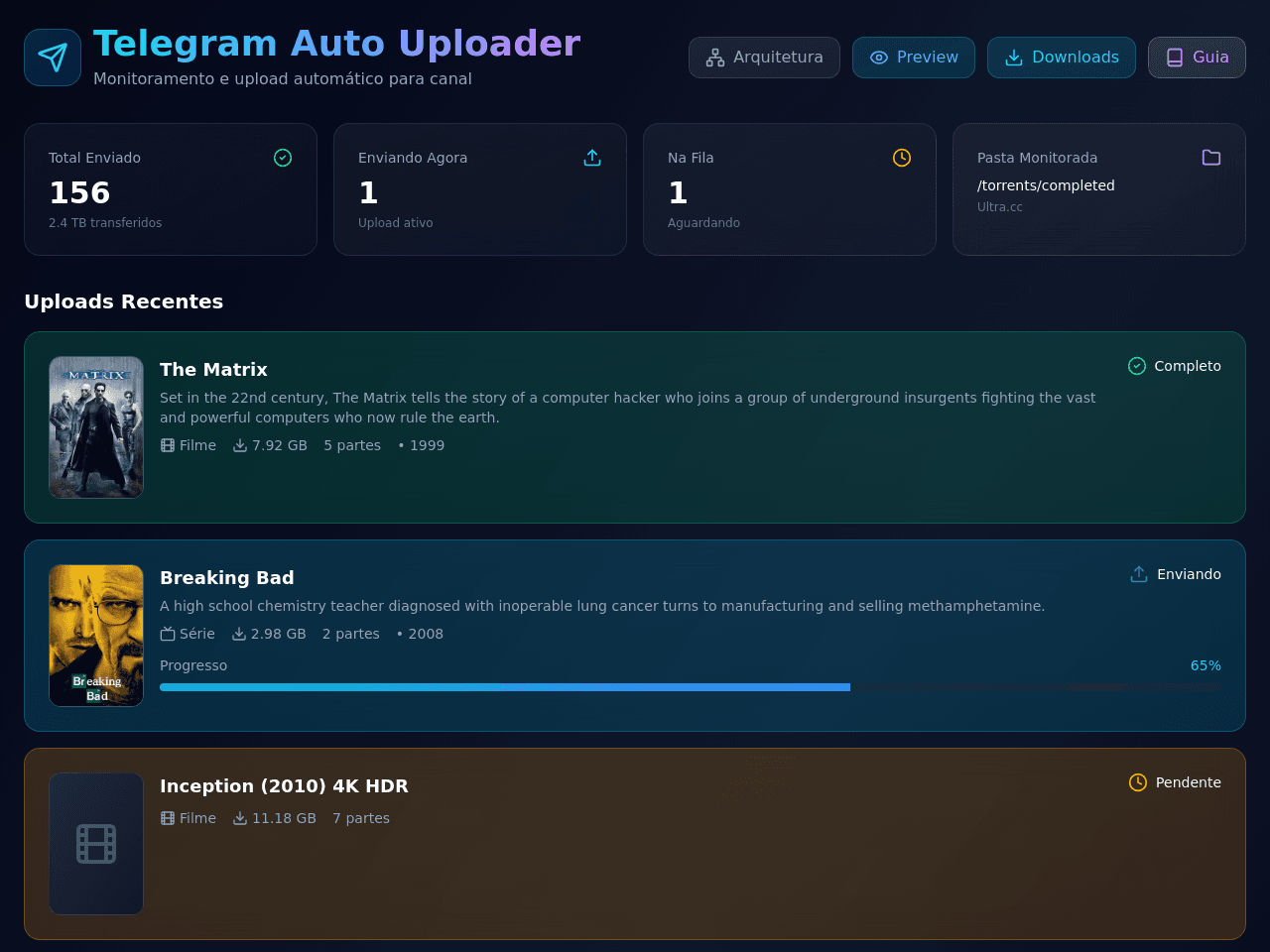The image size is (1270, 952).
Task: Click the Ultra.cc text
Action: pos(999,207)
